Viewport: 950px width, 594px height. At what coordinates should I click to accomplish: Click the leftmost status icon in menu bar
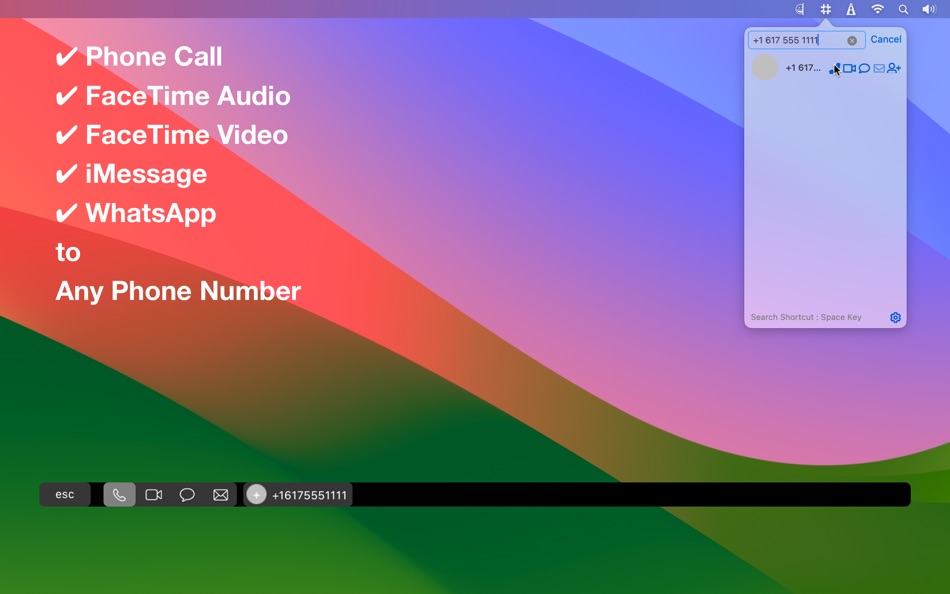800,9
